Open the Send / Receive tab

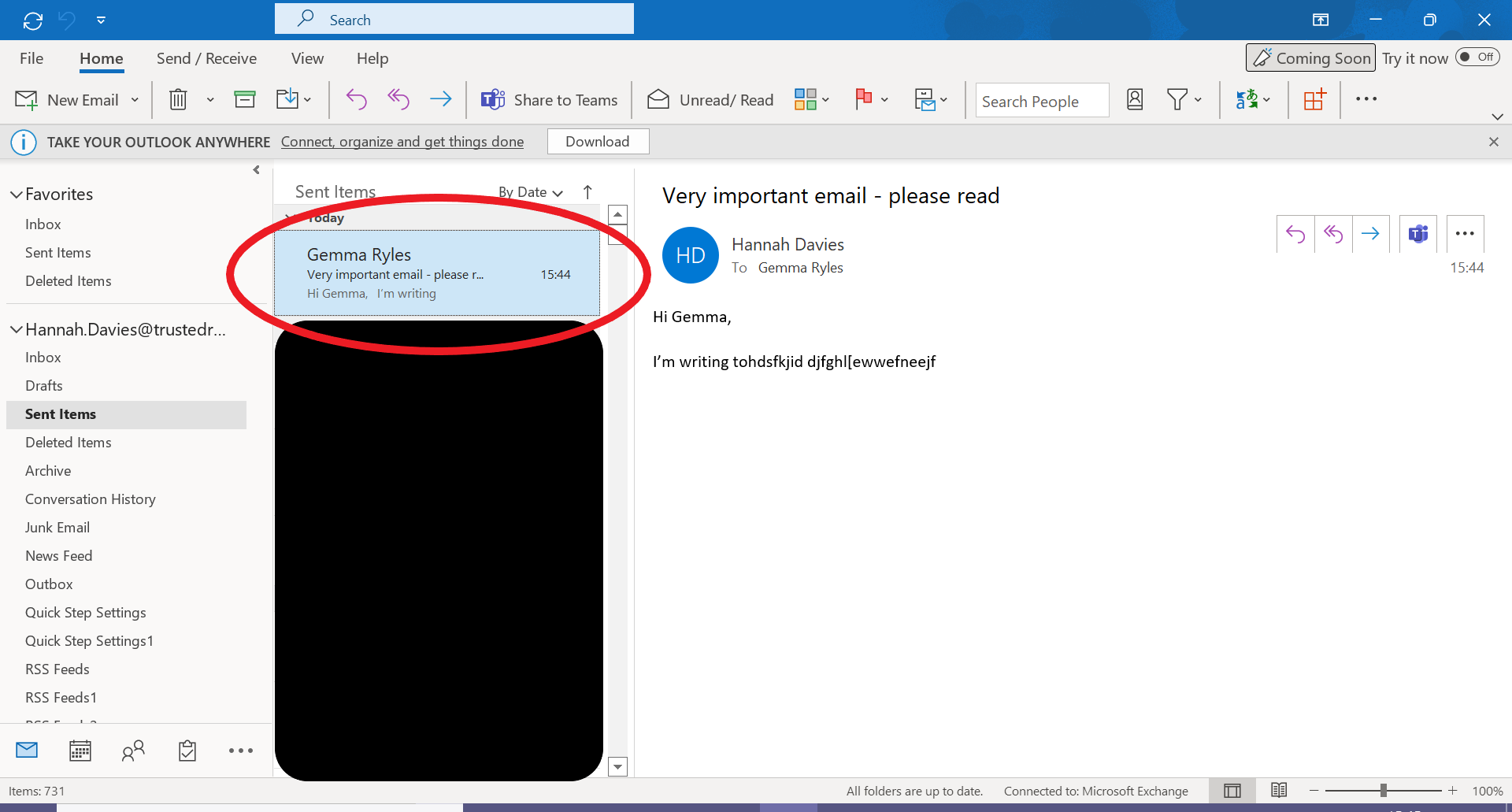pyautogui.click(x=206, y=58)
